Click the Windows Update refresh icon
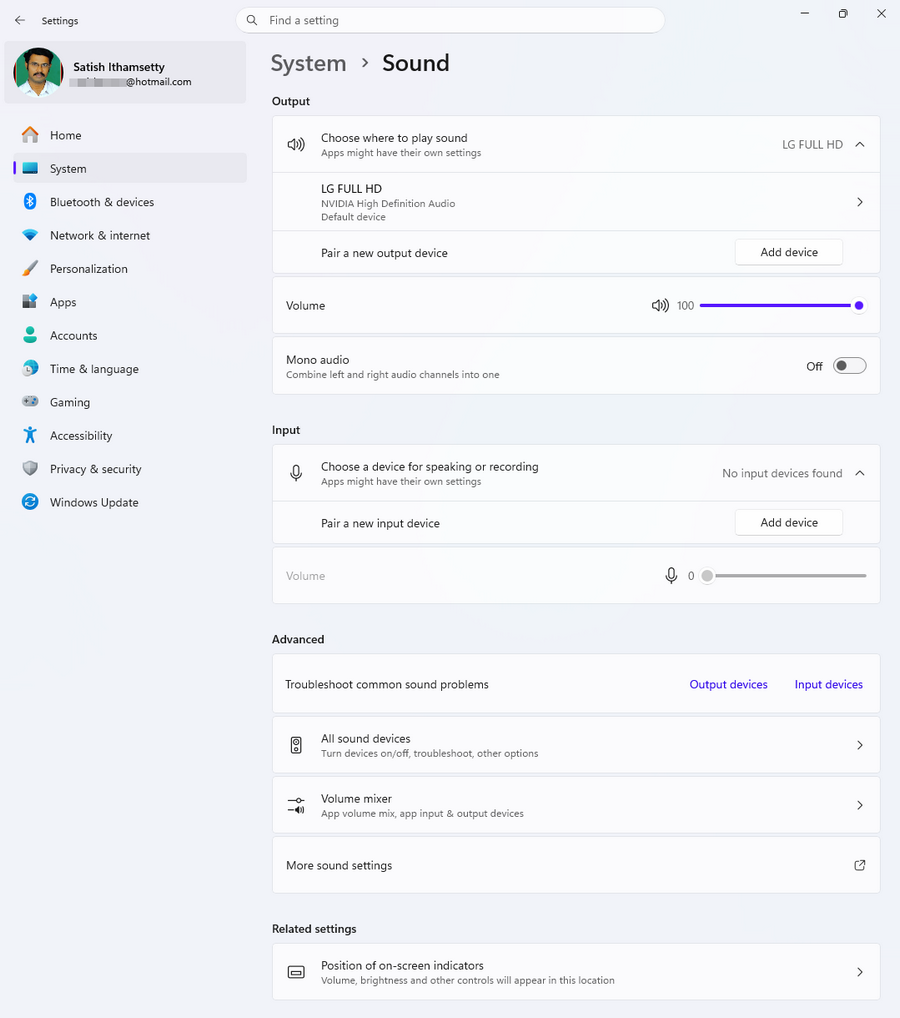Screen dimensions: 900x1018 tap(30, 502)
